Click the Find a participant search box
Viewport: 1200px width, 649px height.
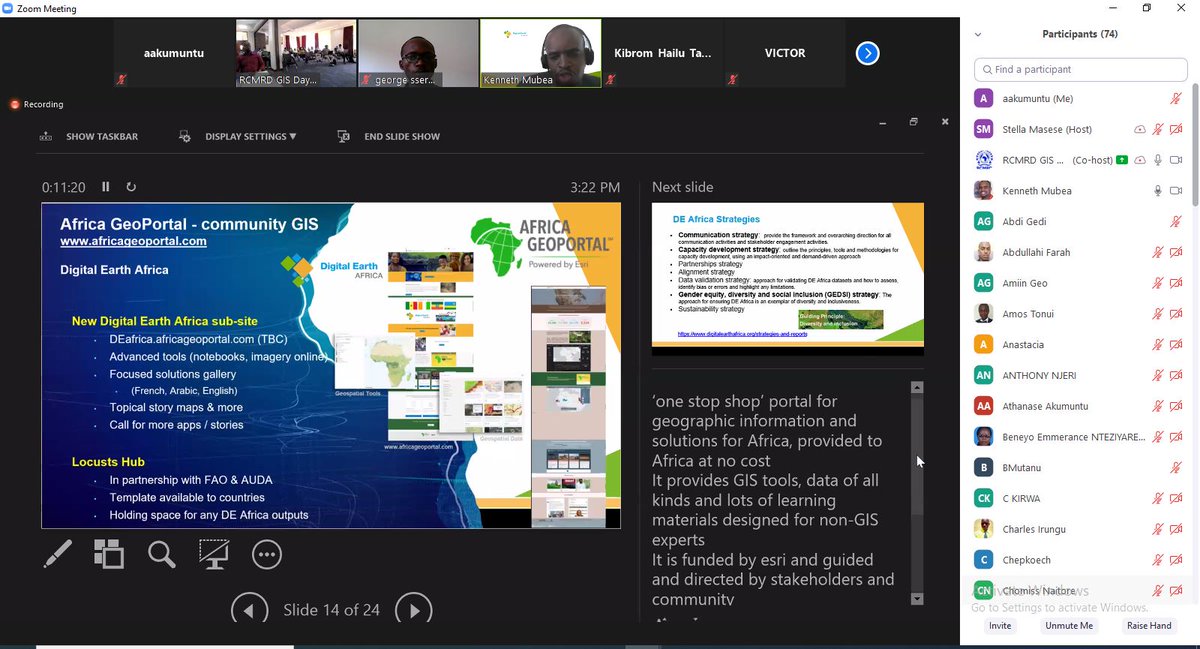[1079, 70]
